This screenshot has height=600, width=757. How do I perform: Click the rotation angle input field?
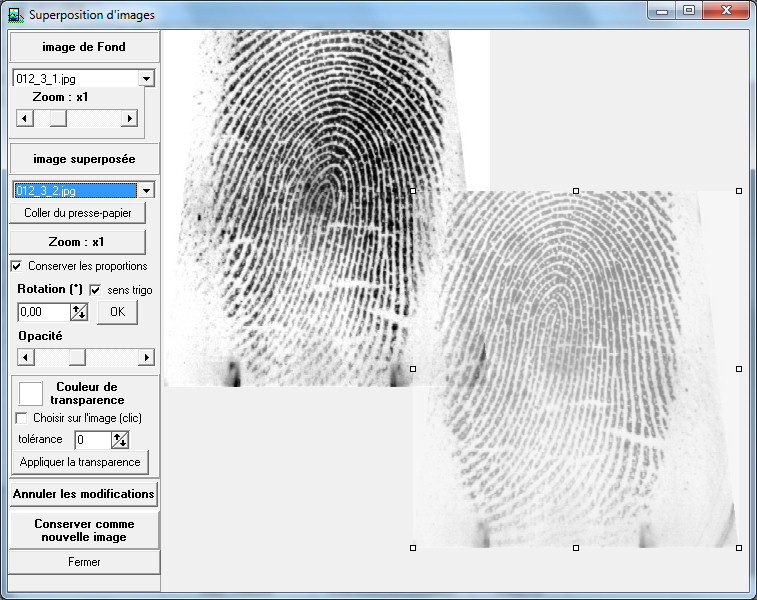click(44, 312)
